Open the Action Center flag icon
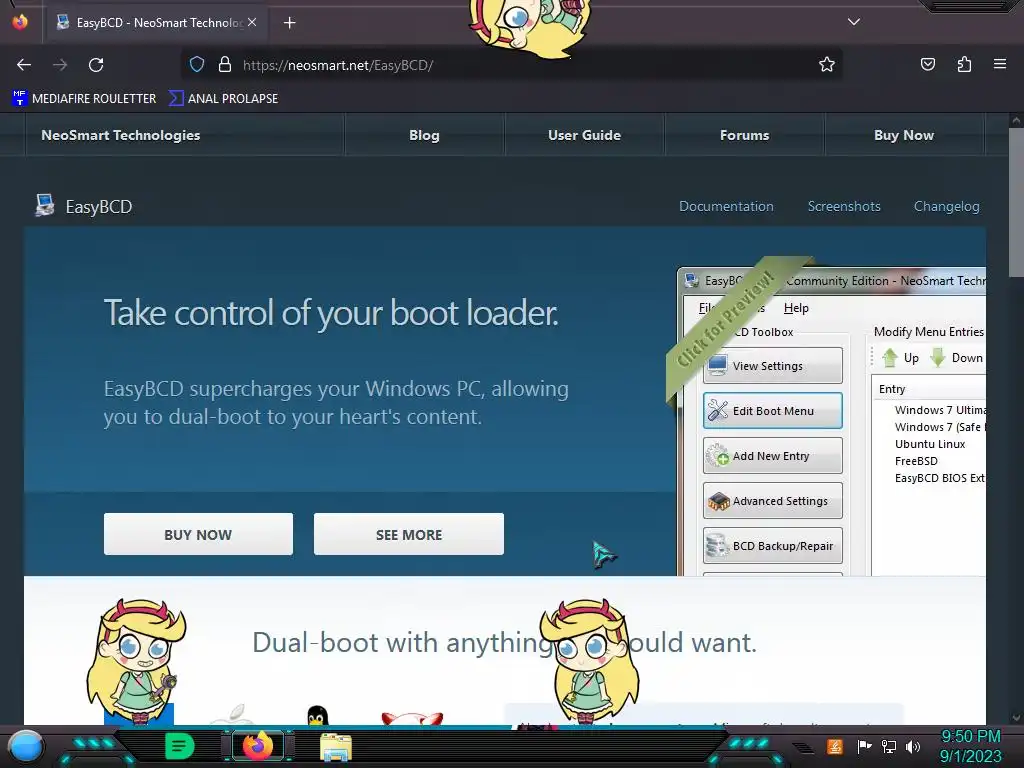This screenshot has height=768, width=1024. click(865, 746)
